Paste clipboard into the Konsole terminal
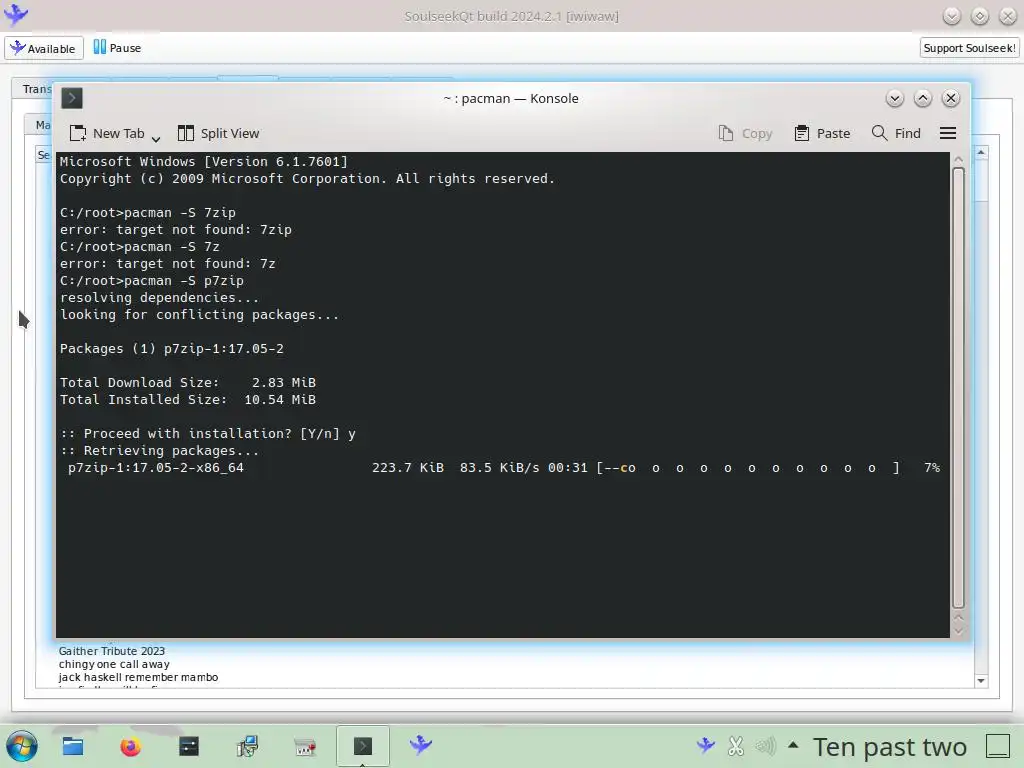Image resolution: width=1024 pixels, height=768 pixels. pos(822,133)
